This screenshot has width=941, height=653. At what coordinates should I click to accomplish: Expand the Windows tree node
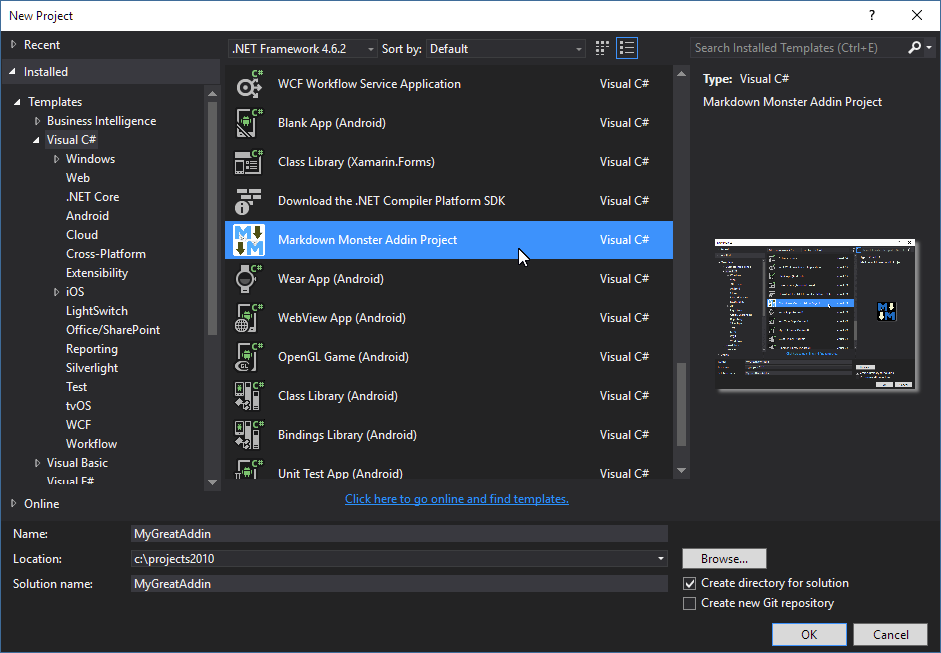tap(56, 159)
